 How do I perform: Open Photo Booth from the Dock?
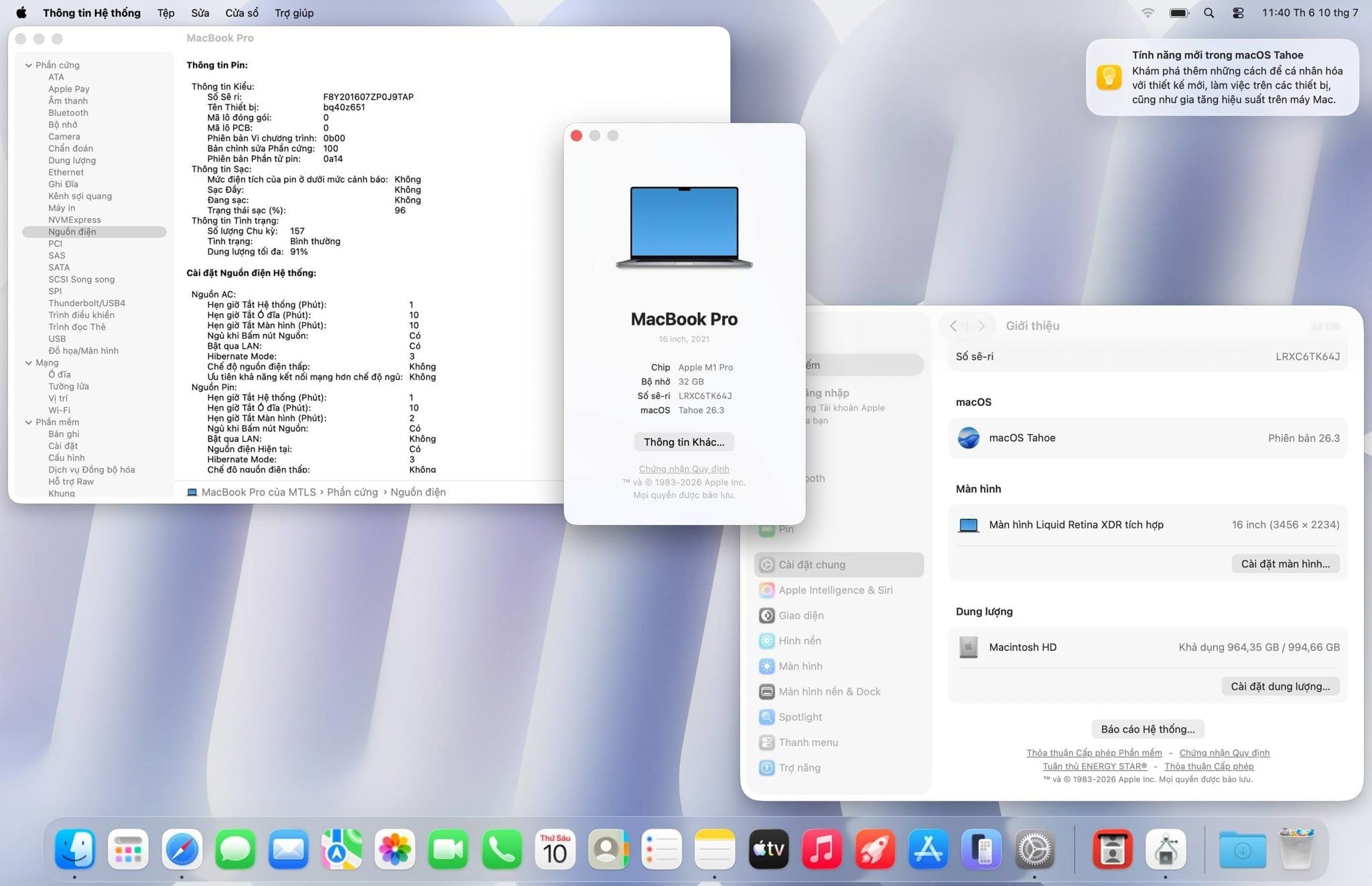pos(1113,848)
